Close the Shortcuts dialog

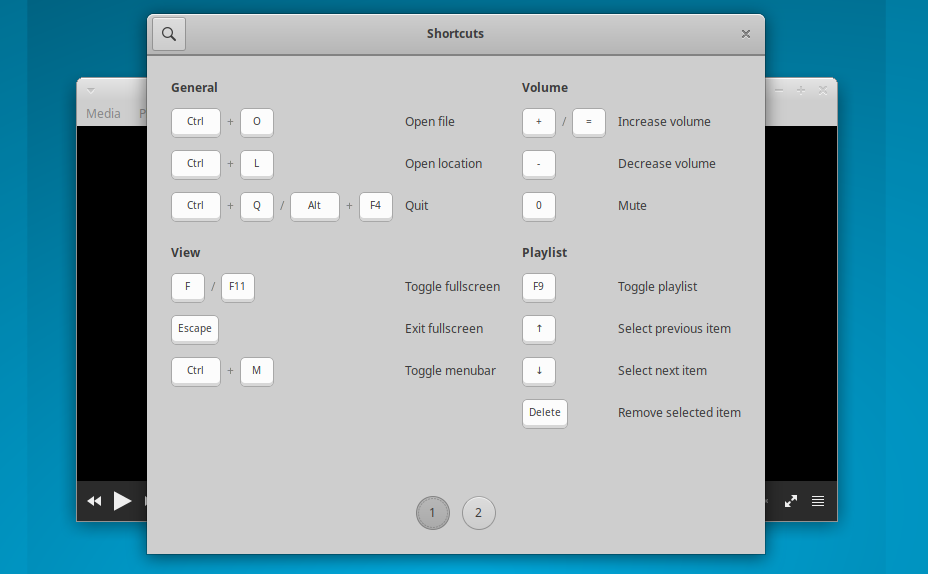745,34
